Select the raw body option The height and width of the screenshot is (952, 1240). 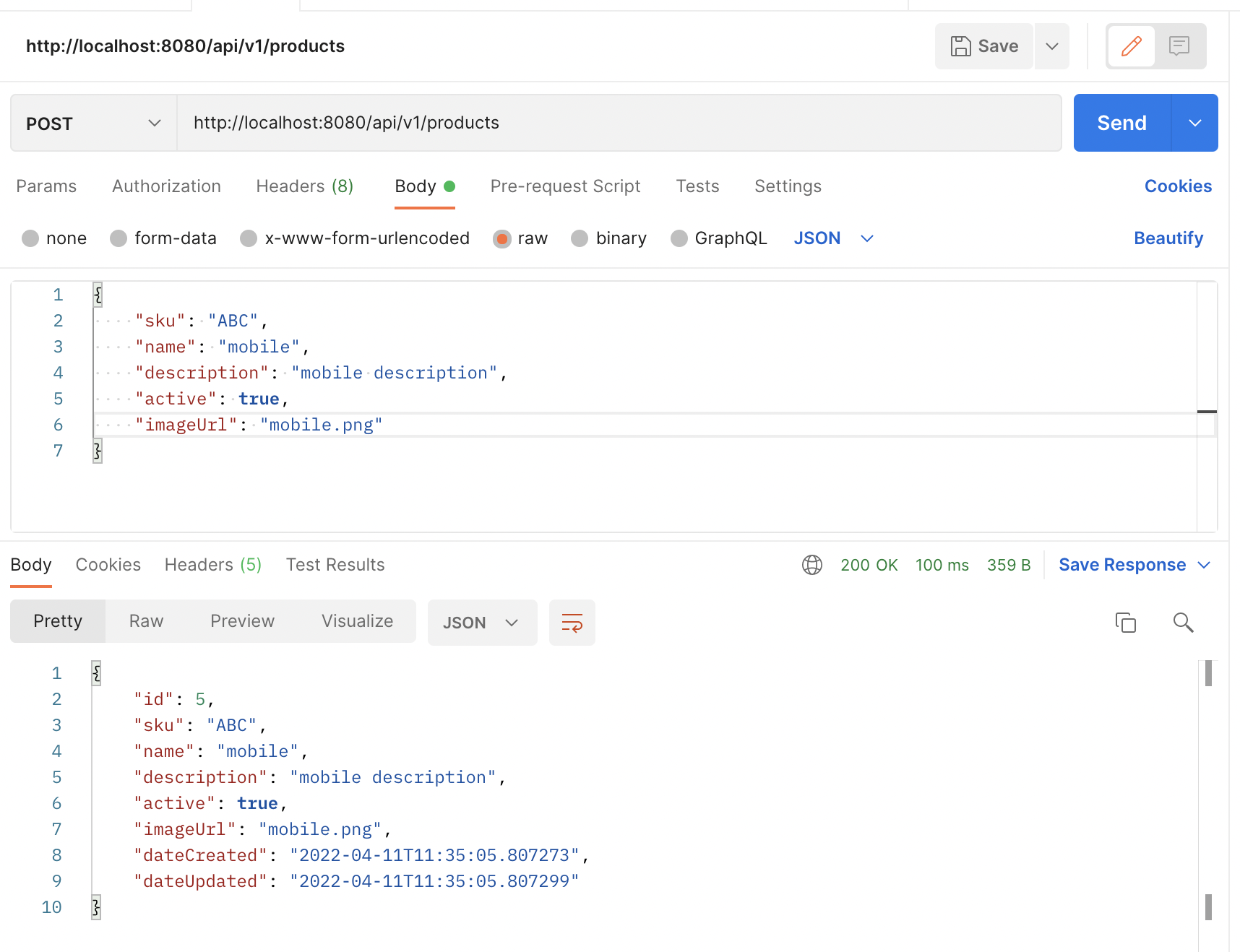[501, 238]
